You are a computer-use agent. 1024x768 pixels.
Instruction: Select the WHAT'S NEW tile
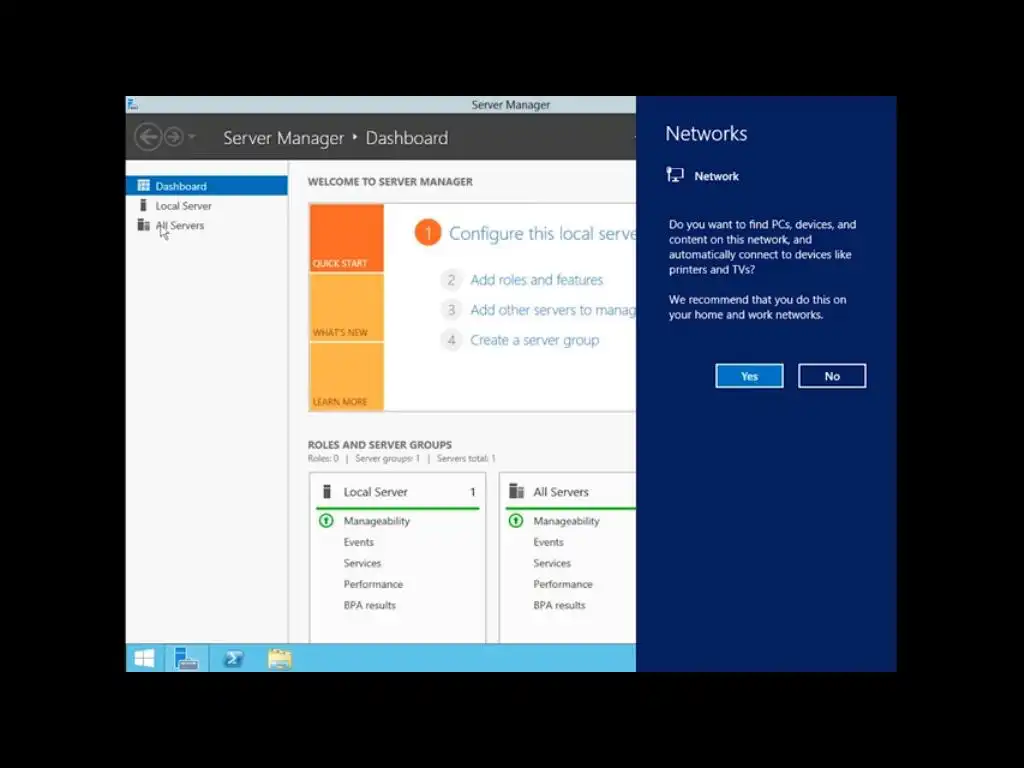tap(346, 308)
